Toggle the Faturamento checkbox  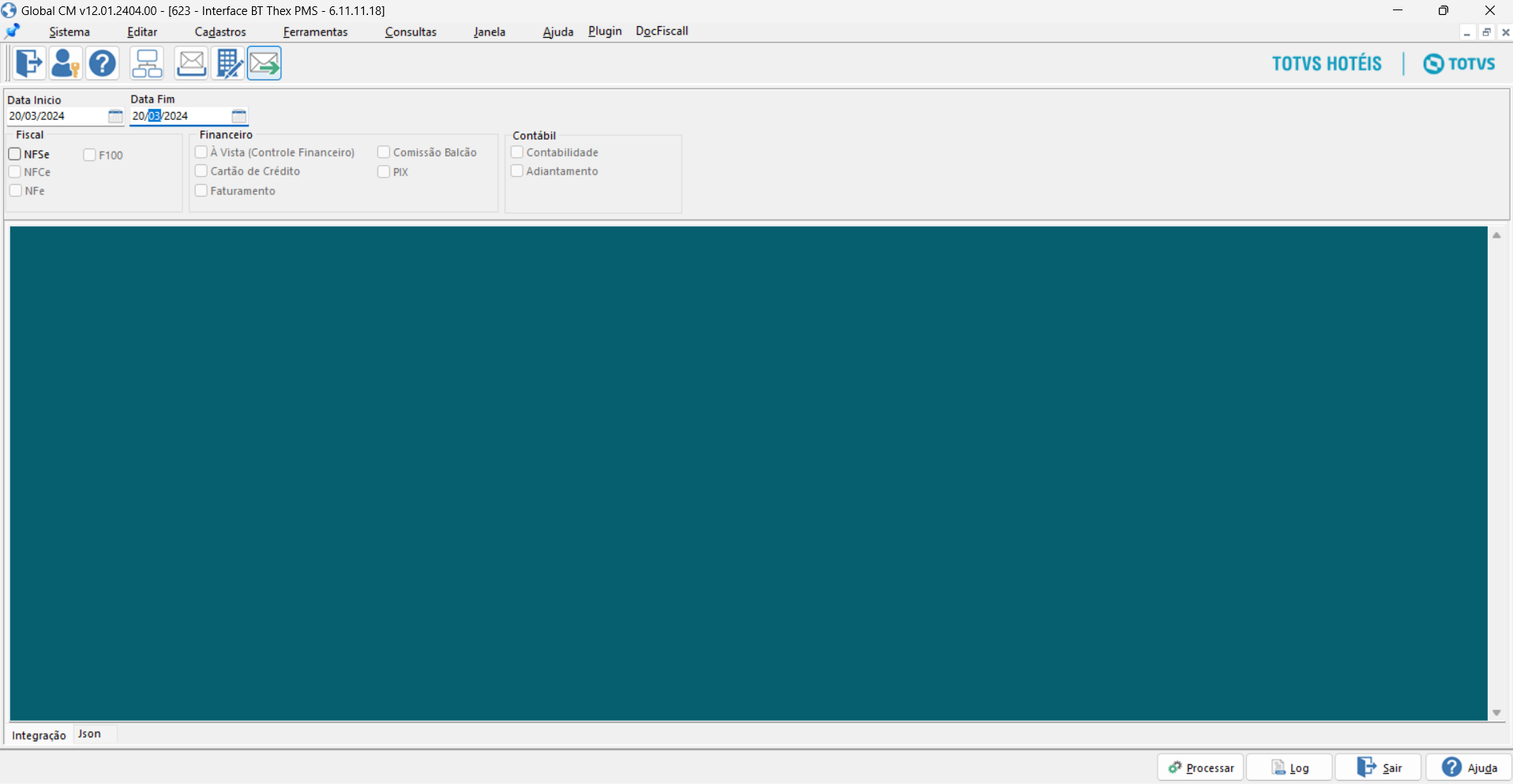[x=201, y=190]
